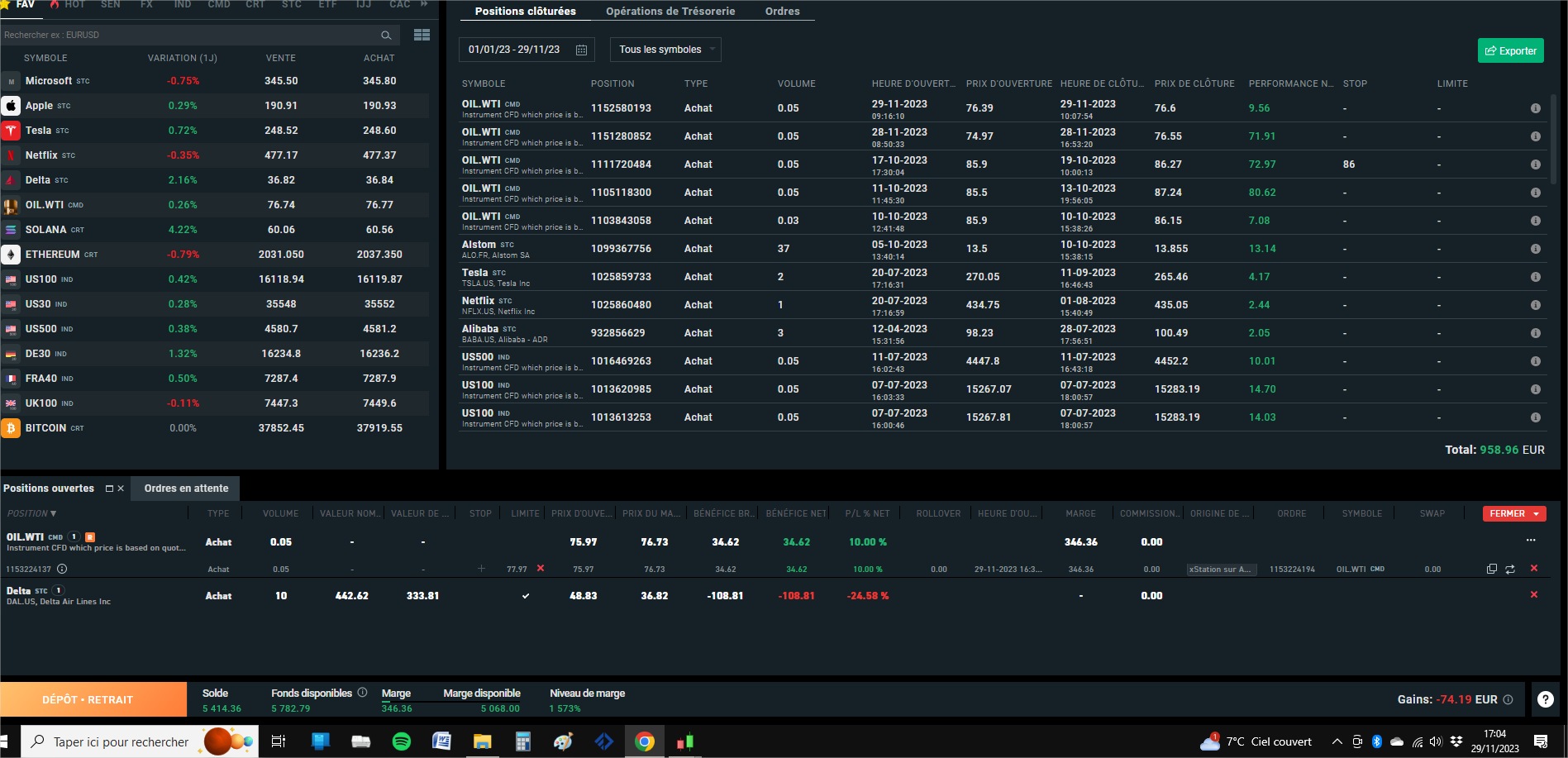Select the Apple logo in watchlist
The image size is (1568, 758).
click(x=11, y=106)
